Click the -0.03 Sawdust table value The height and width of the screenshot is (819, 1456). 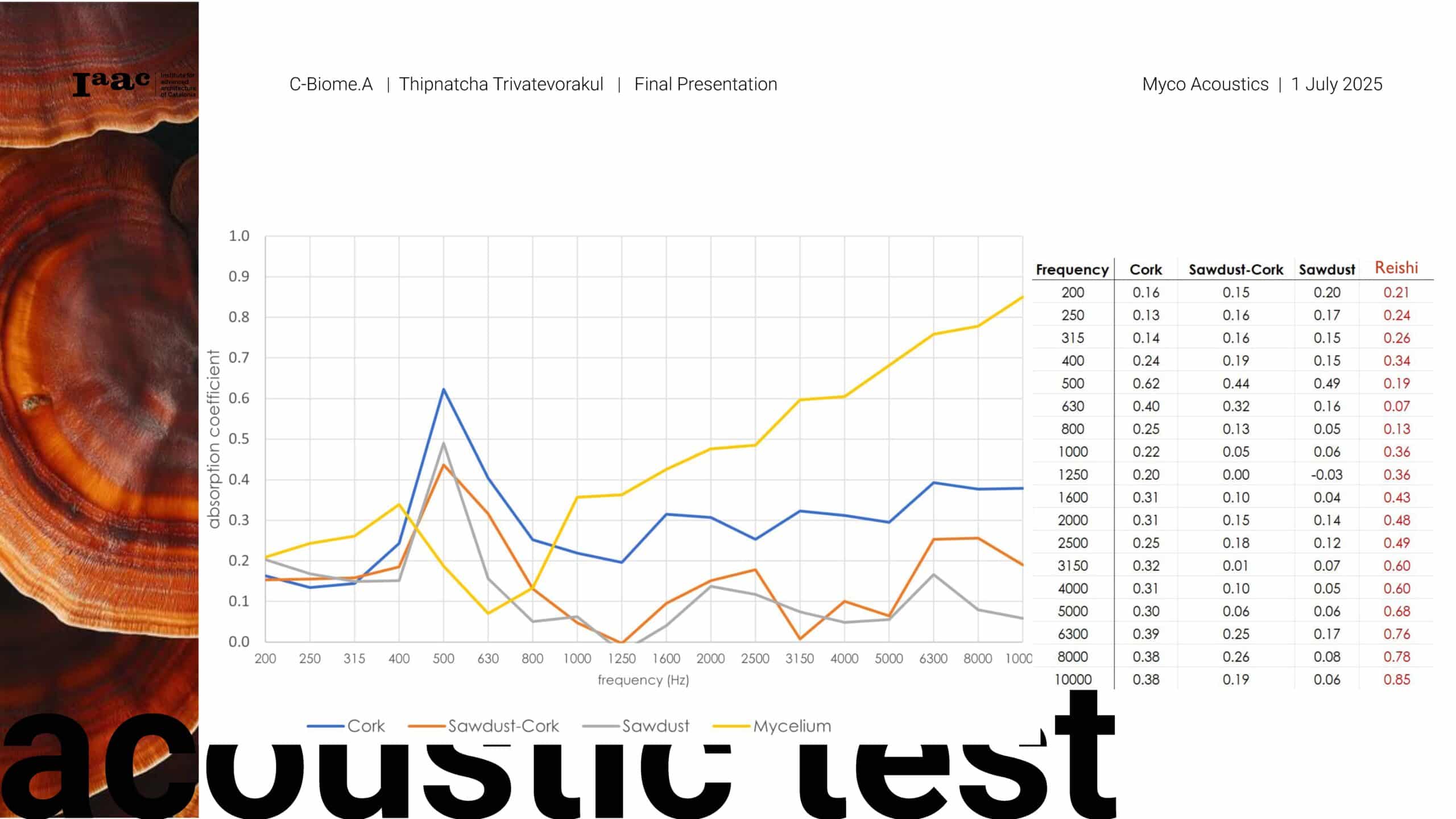pyautogui.click(x=1326, y=475)
